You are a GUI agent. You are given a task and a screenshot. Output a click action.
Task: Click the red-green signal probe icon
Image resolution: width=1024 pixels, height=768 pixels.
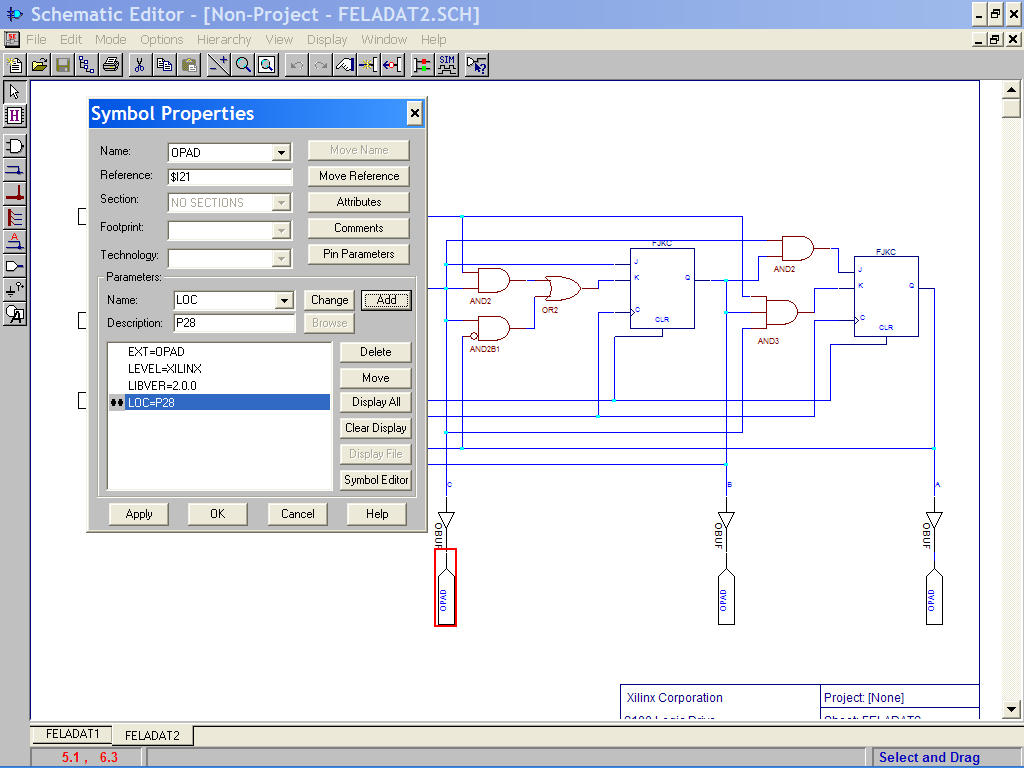click(423, 65)
